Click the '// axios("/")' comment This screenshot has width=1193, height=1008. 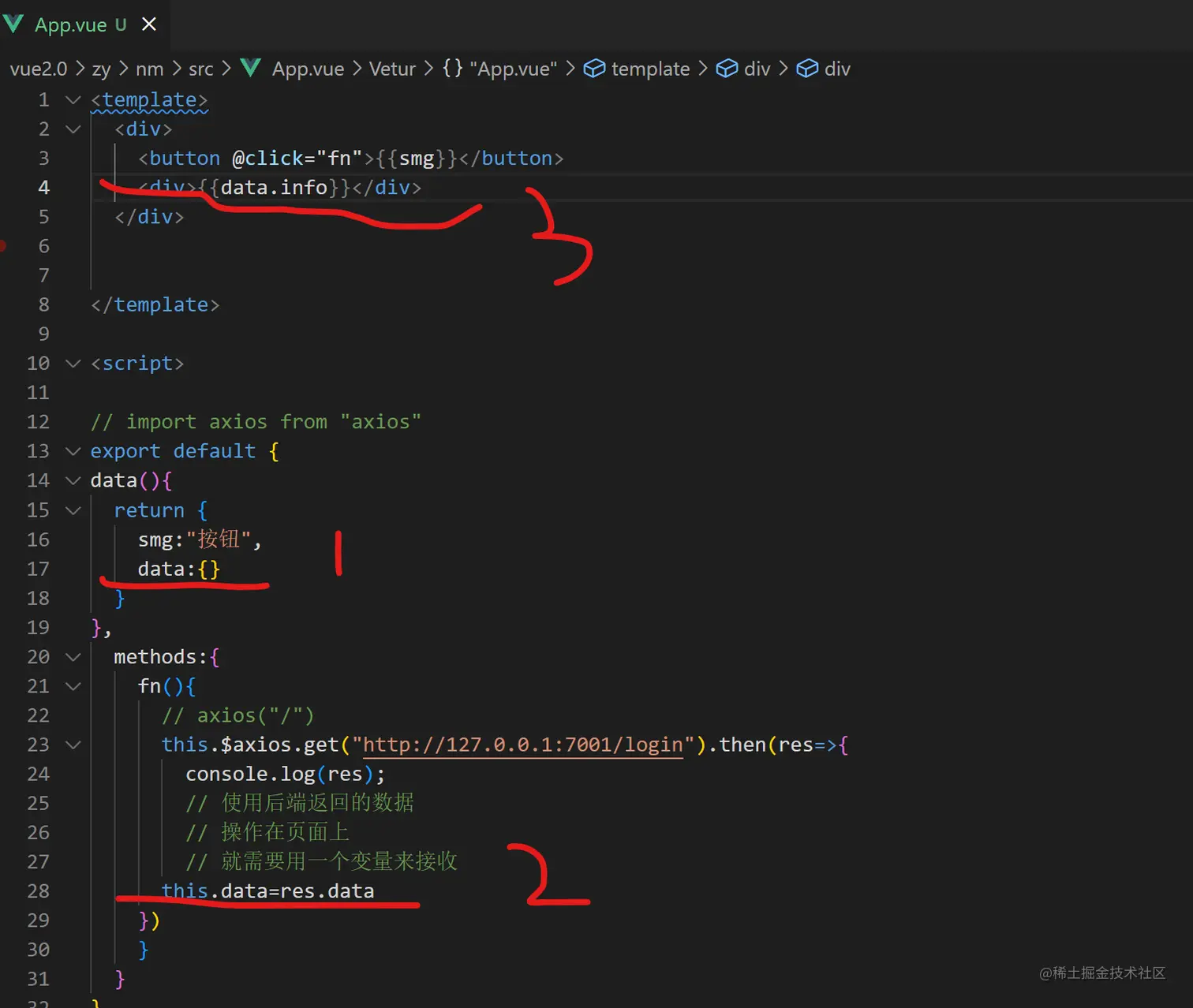click(238, 715)
